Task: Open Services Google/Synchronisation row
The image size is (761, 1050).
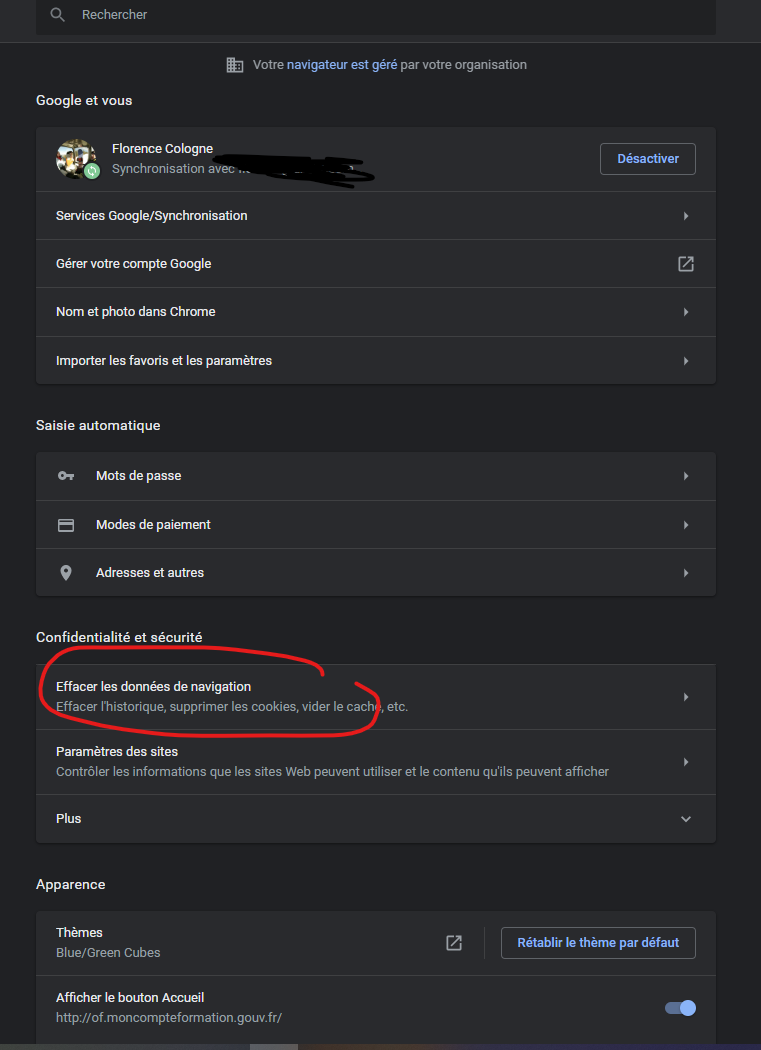Action: [x=376, y=216]
